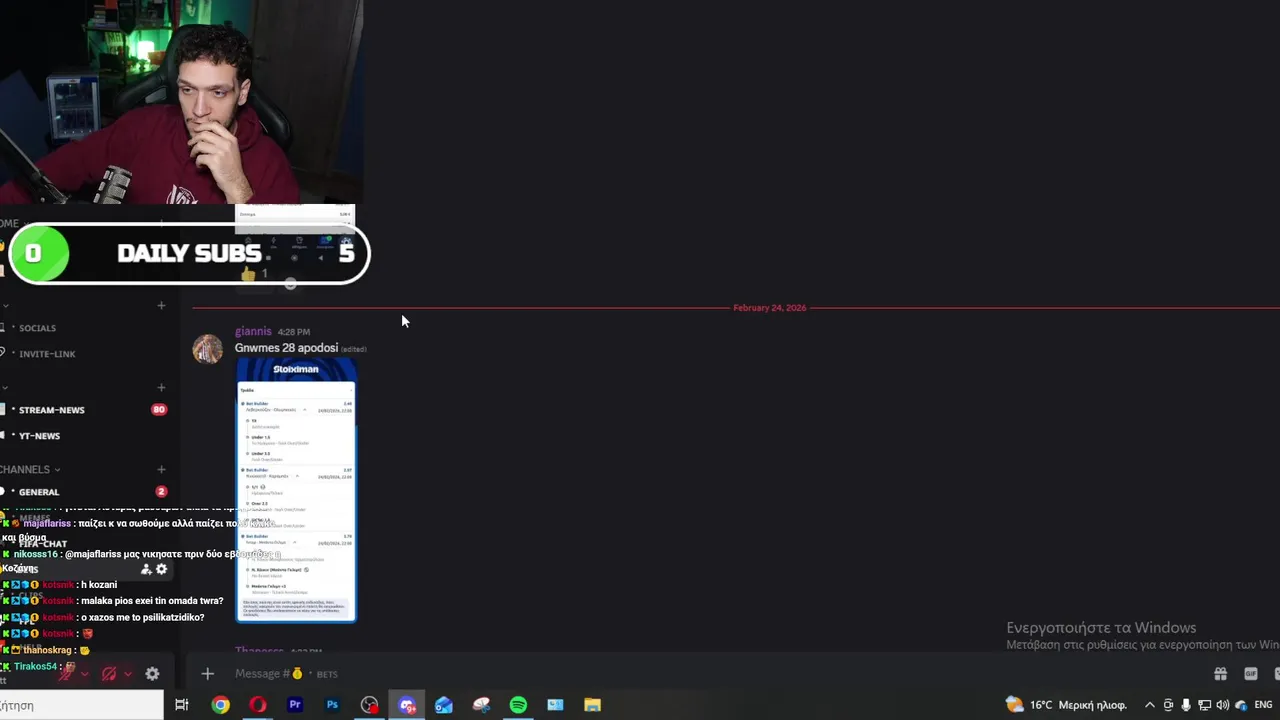This screenshot has height=720, width=1280.
Task: Click the 4:28 PM message timestamp
Action: click(294, 332)
